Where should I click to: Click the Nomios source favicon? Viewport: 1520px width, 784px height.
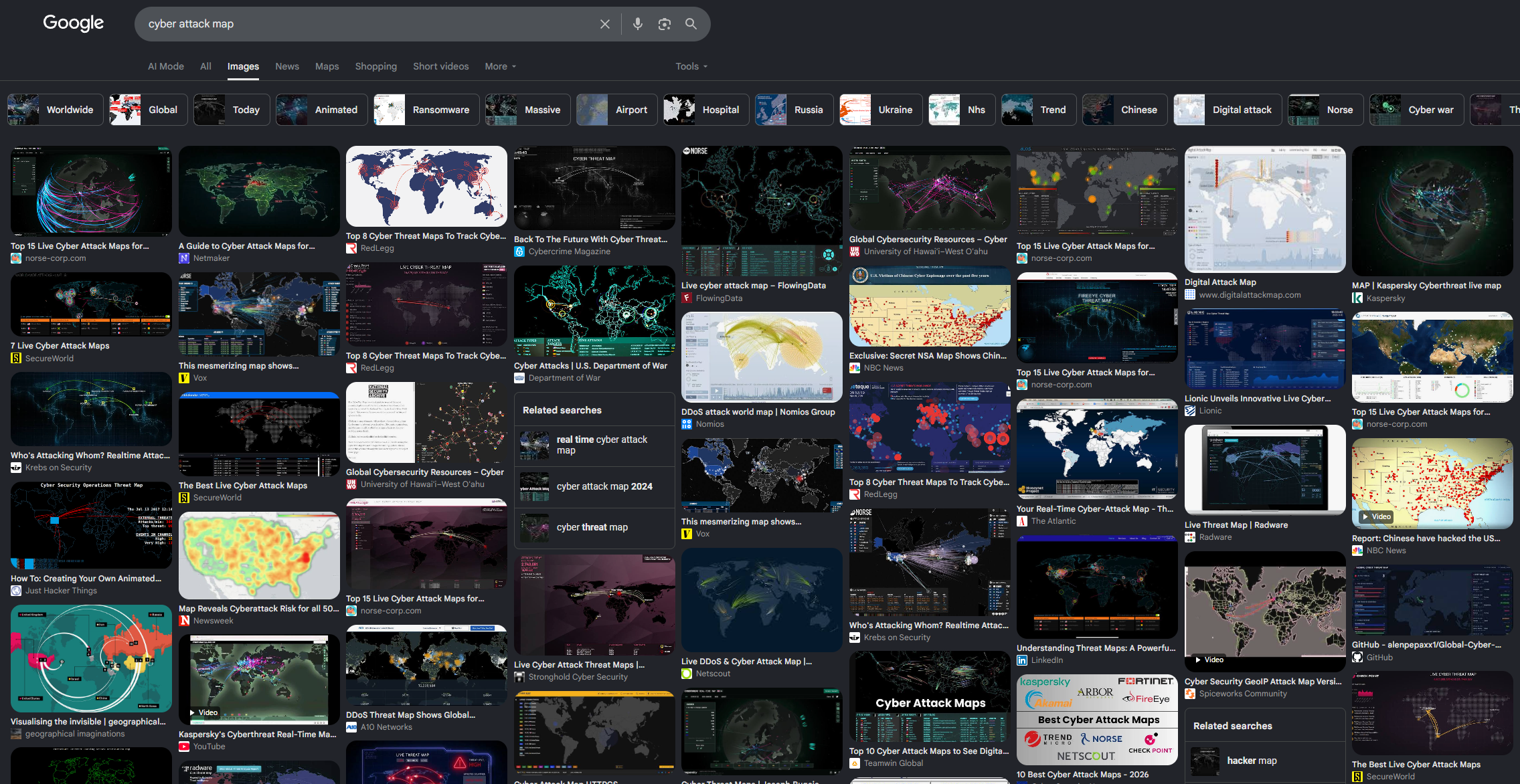pos(687,424)
